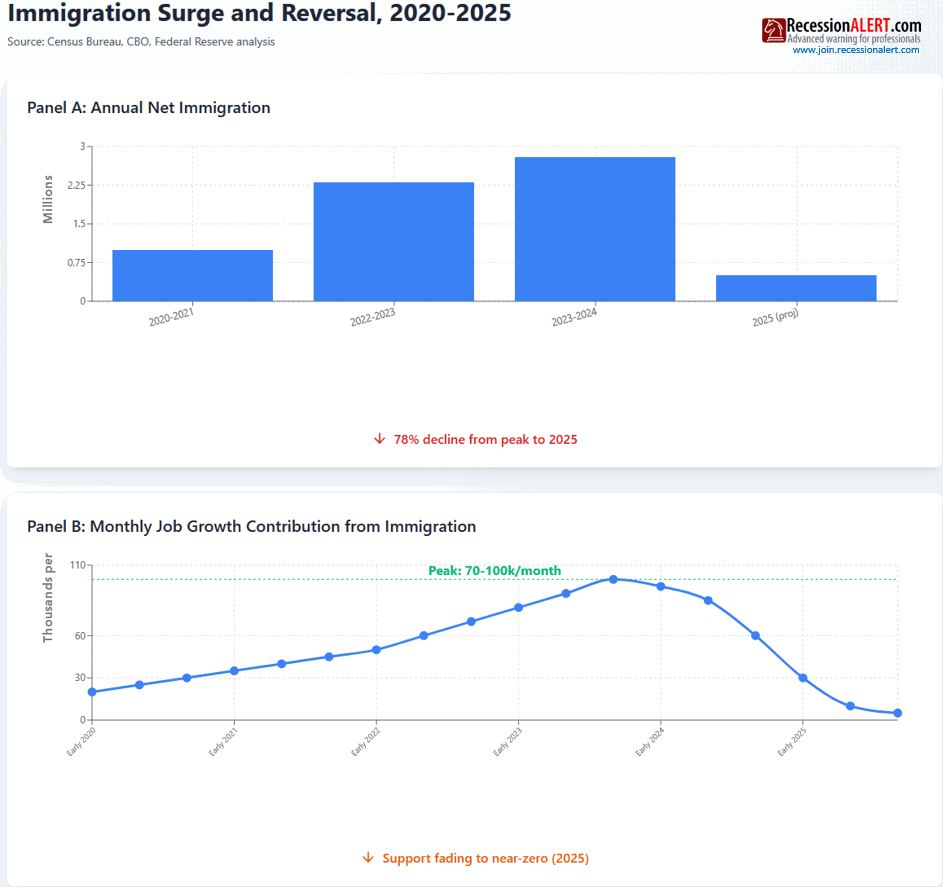Click the Early 2022 data point on line
The height and width of the screenshot is (887, 943).
376,650
